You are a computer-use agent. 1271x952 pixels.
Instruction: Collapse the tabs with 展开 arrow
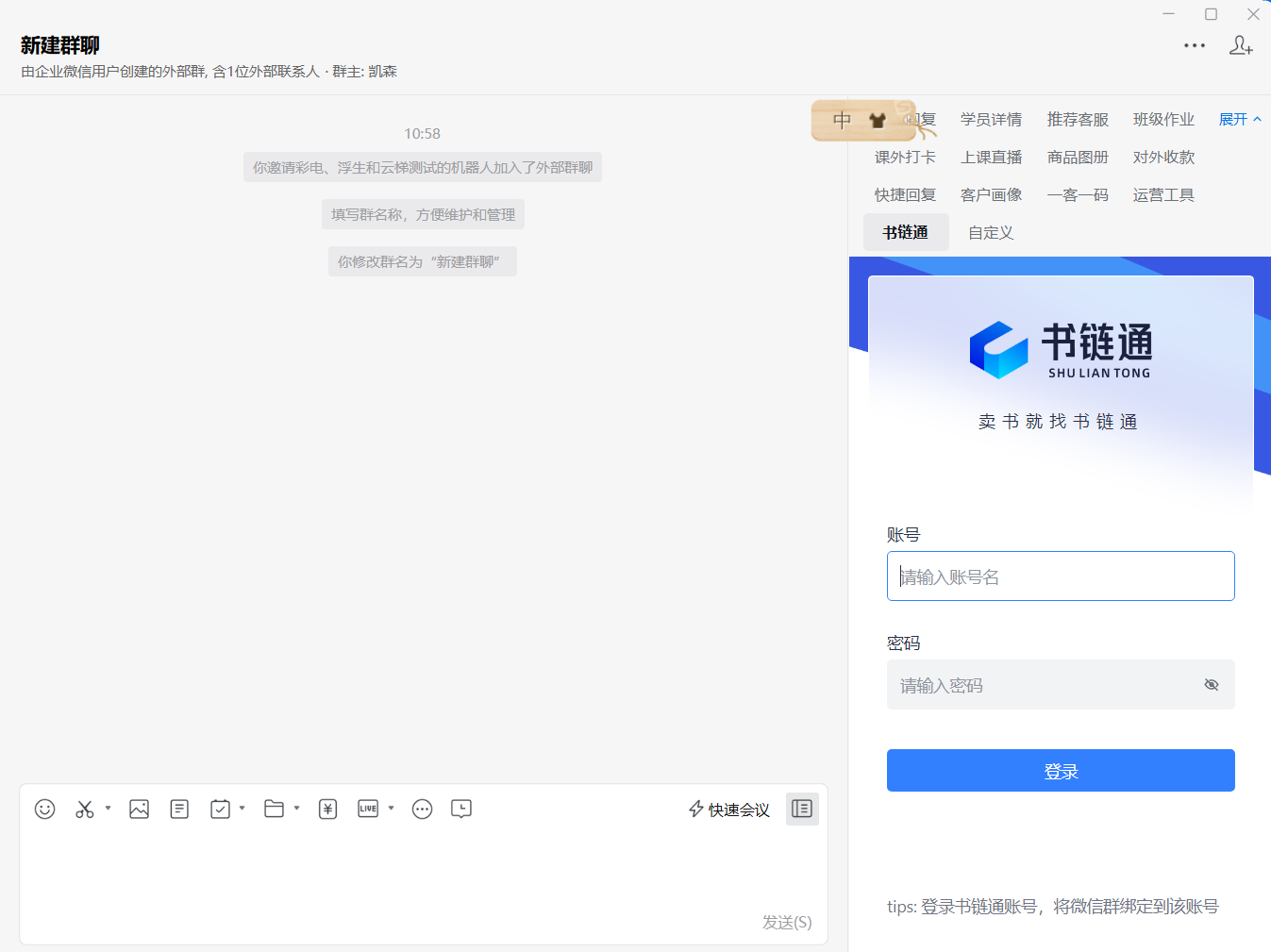pyautogui.click(x=1240, y=119)
